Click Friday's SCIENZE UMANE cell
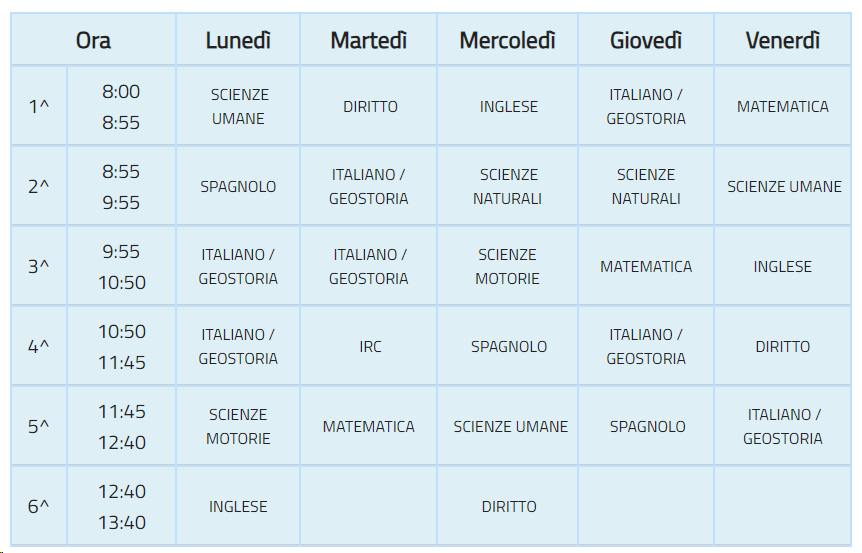Image resolution: width=862 pixels, height=553 pixels. pos(782,186)
